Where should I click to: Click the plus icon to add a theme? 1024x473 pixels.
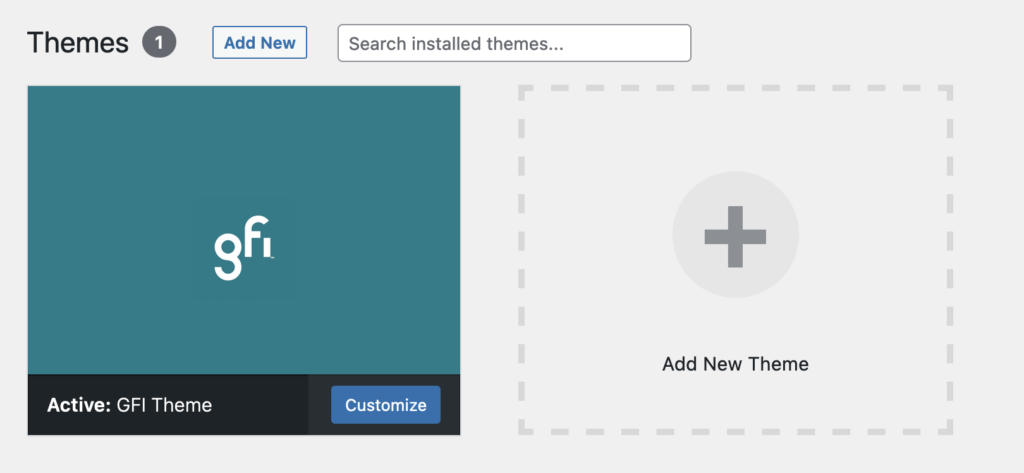pos(735,237)
